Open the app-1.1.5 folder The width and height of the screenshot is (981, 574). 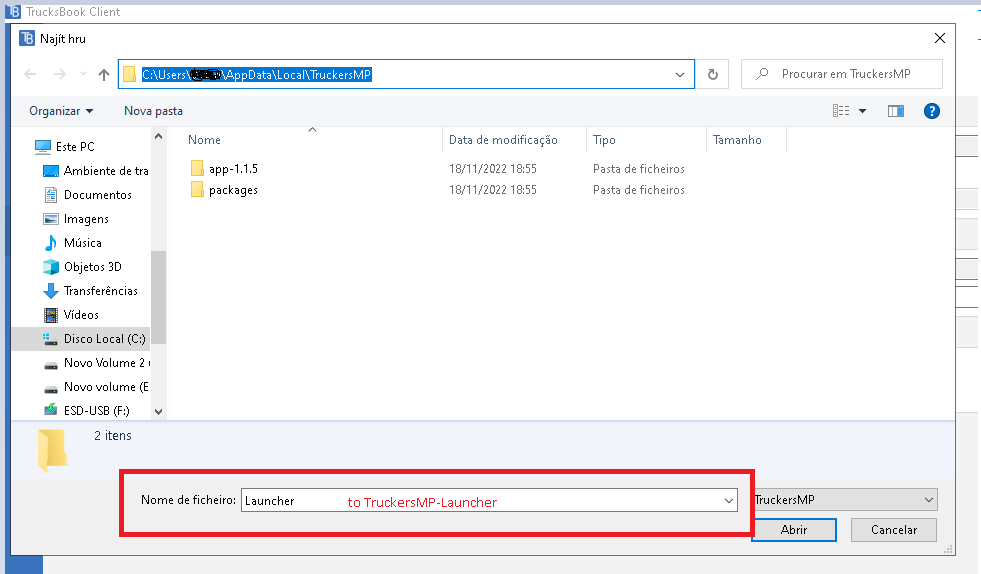pos(233,169)
